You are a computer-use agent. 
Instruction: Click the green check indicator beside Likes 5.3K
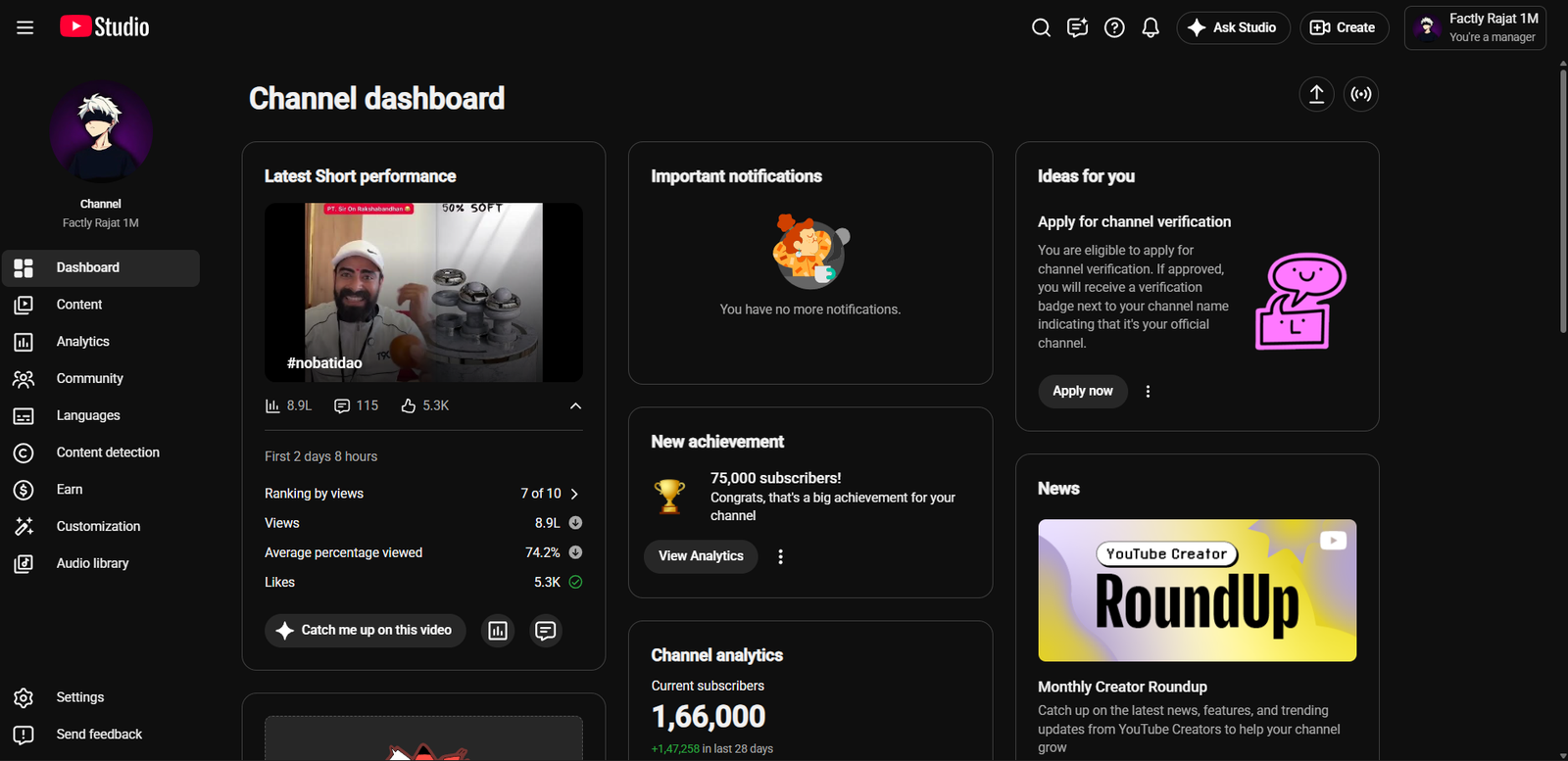(x=575, y=582)
